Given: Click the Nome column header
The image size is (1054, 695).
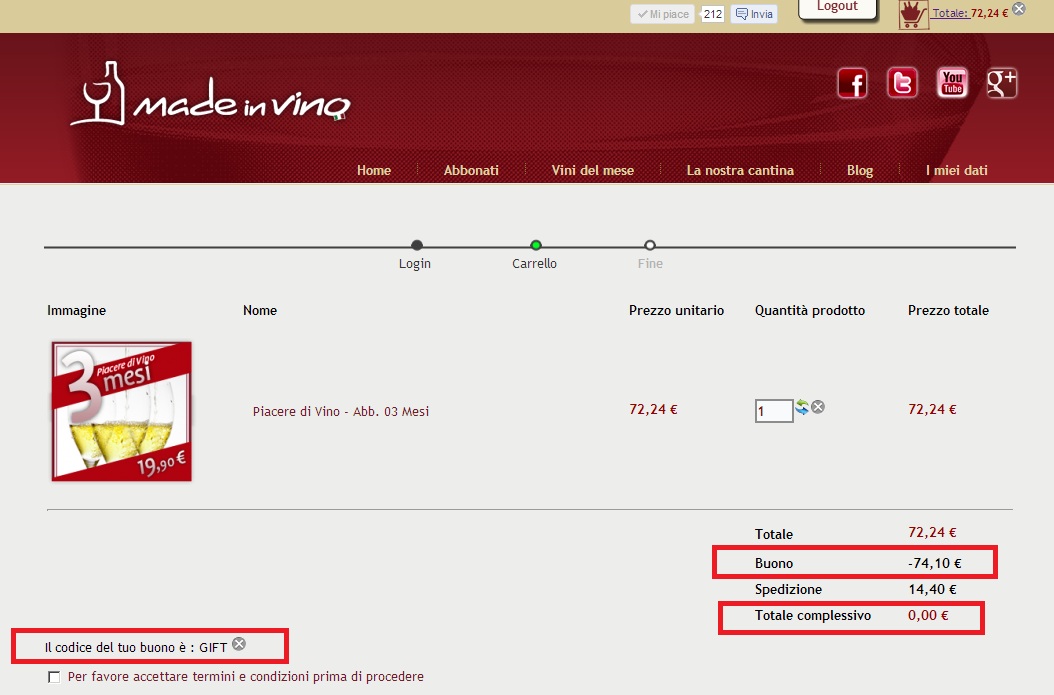Looking at the screenshot, I should point(260,311).
